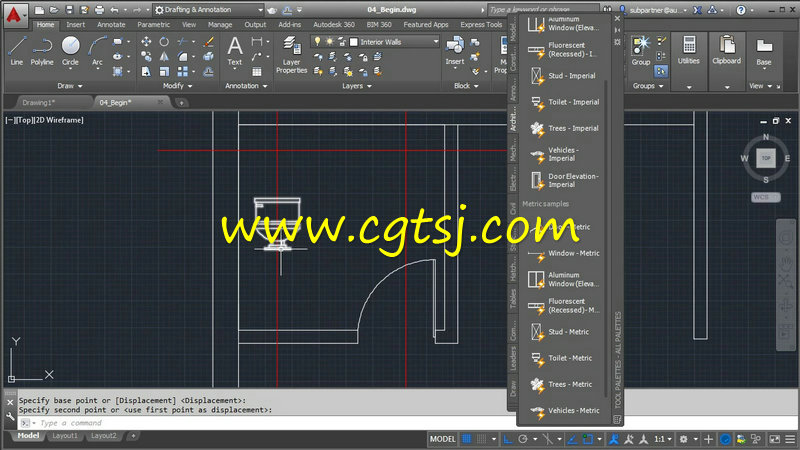Select the Copy tool in Modify panel
The image size is (800, 450).
point(146,57)
